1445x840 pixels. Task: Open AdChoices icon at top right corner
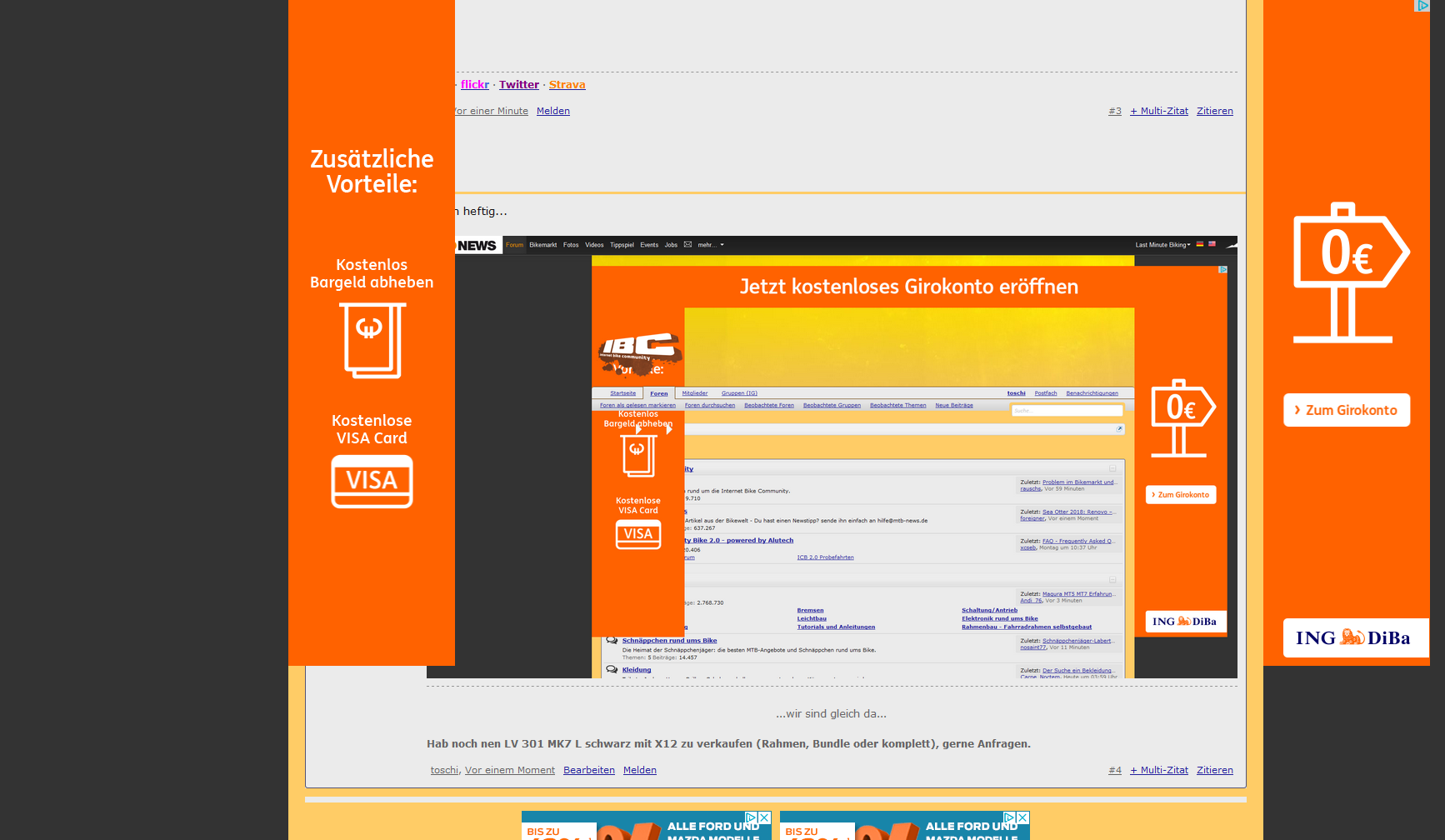coord(1422,6)
